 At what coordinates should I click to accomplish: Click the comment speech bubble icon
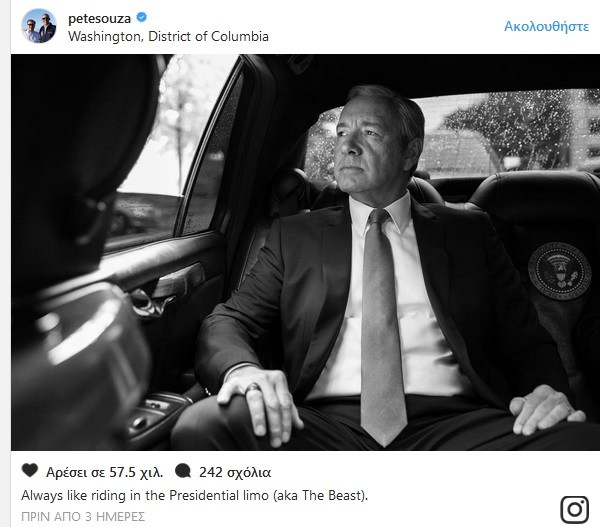[x=183, y=471]
